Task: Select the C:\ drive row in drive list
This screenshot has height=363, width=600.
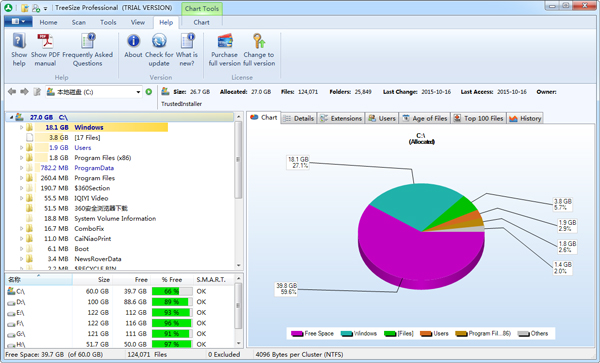Action: tap(119, 291)
